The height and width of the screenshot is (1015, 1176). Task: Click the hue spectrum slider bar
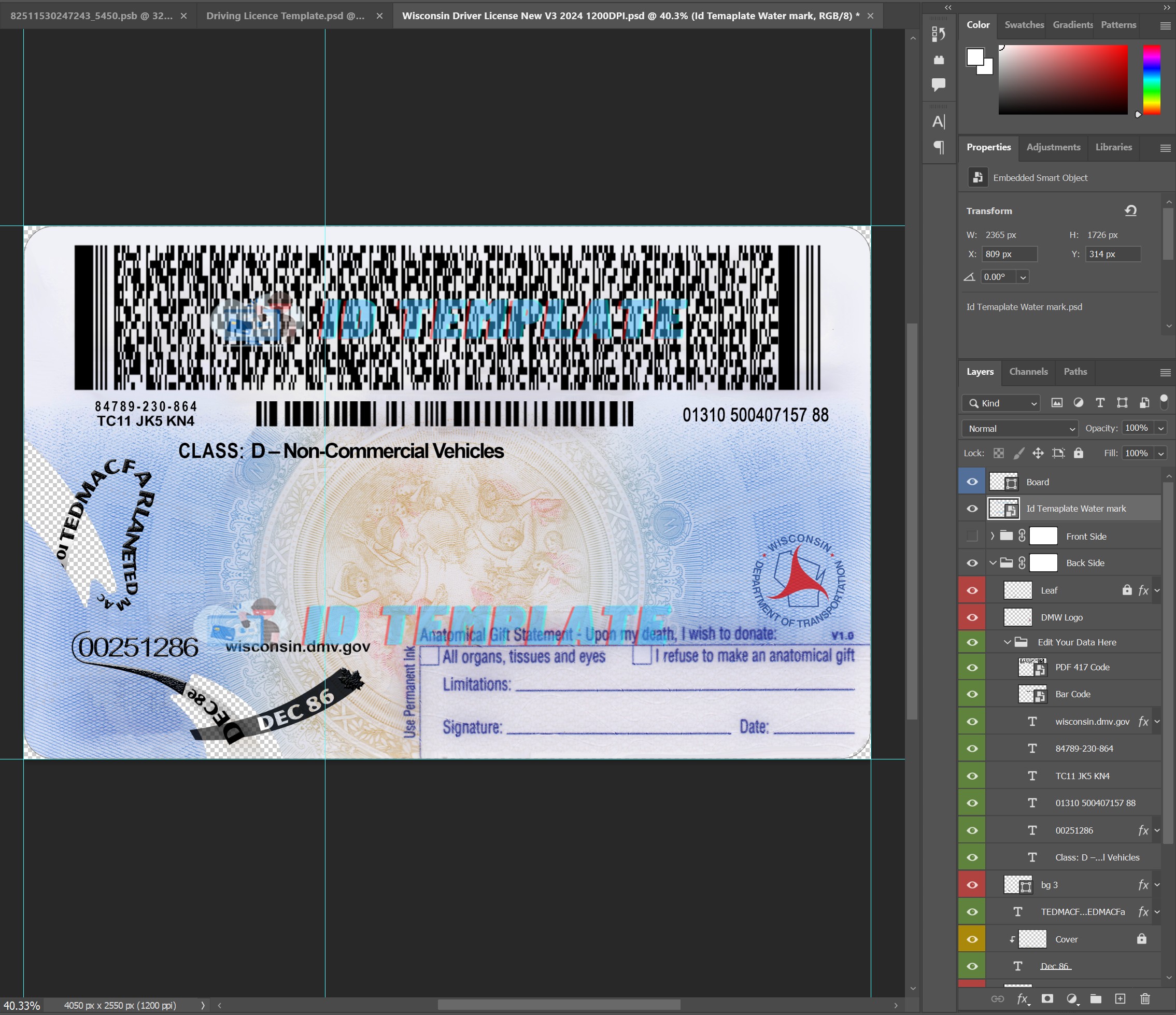[1152, 80]
